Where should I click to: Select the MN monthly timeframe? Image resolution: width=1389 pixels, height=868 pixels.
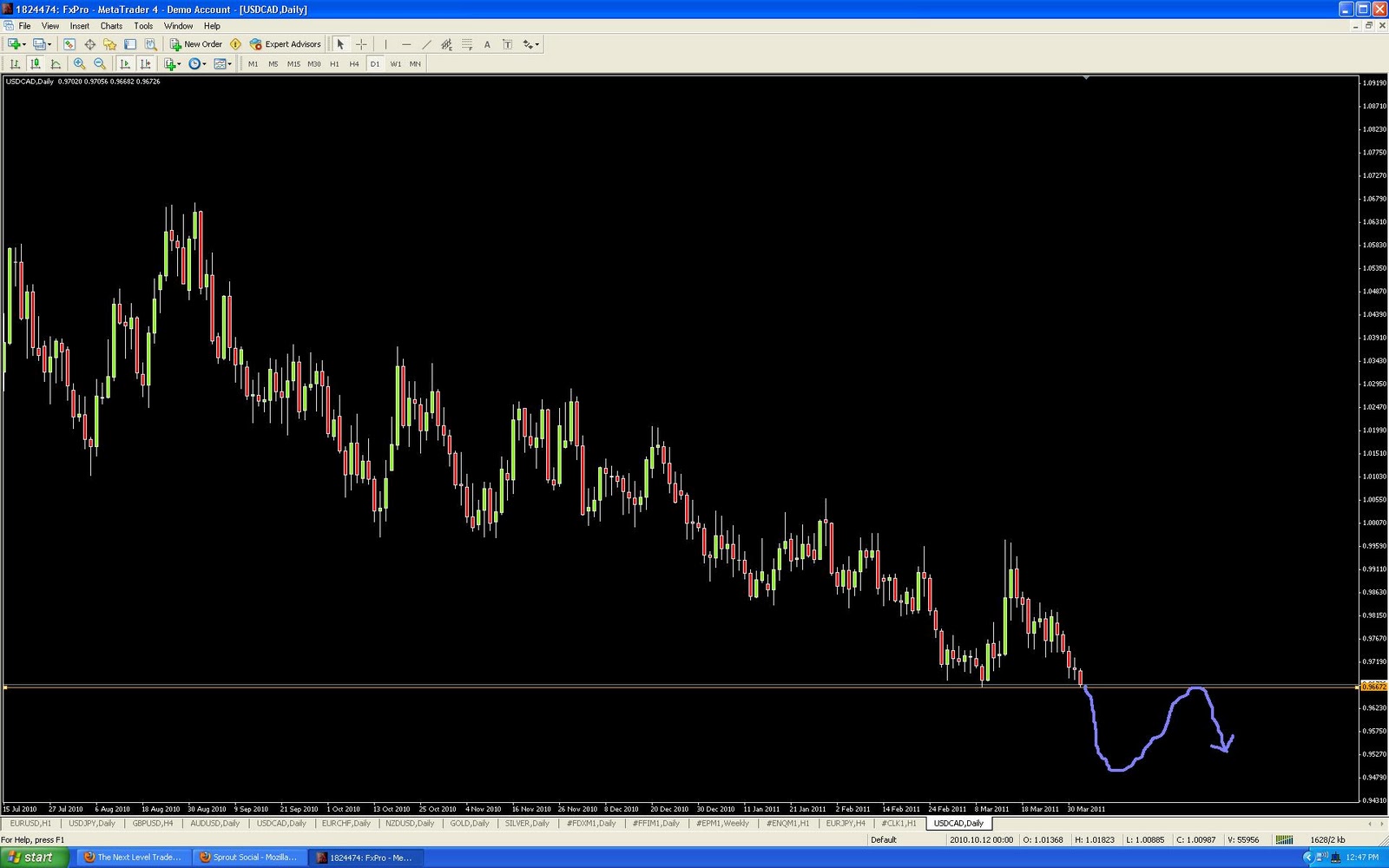click(x=415, y=64)
